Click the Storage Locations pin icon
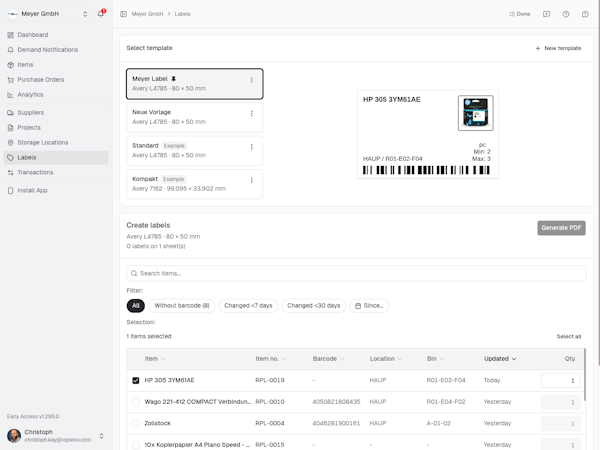Screen dimensions: 600x450 (10, 142)
